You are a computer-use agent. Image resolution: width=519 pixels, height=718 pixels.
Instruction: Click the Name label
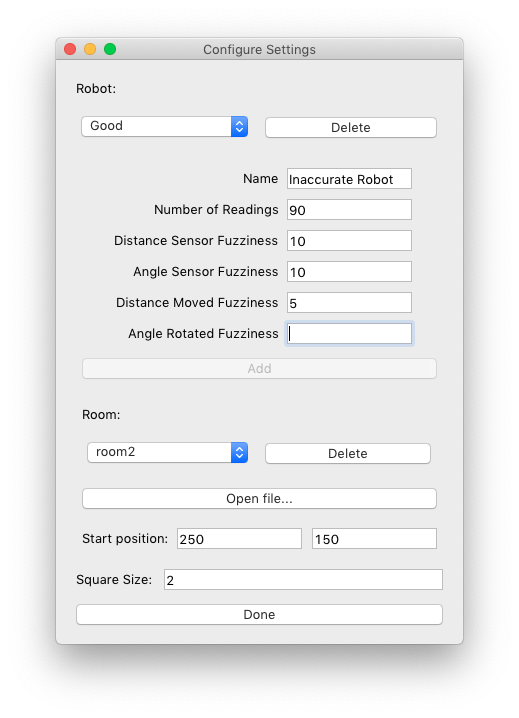coord(260,179)
